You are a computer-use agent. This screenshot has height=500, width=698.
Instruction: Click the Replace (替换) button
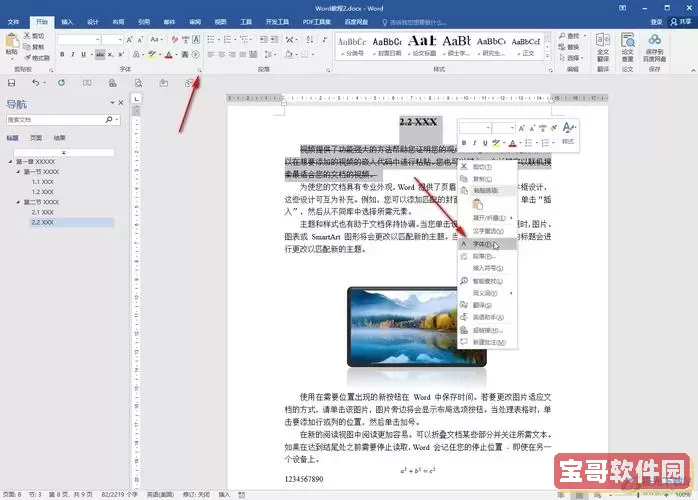coord(570,47)
